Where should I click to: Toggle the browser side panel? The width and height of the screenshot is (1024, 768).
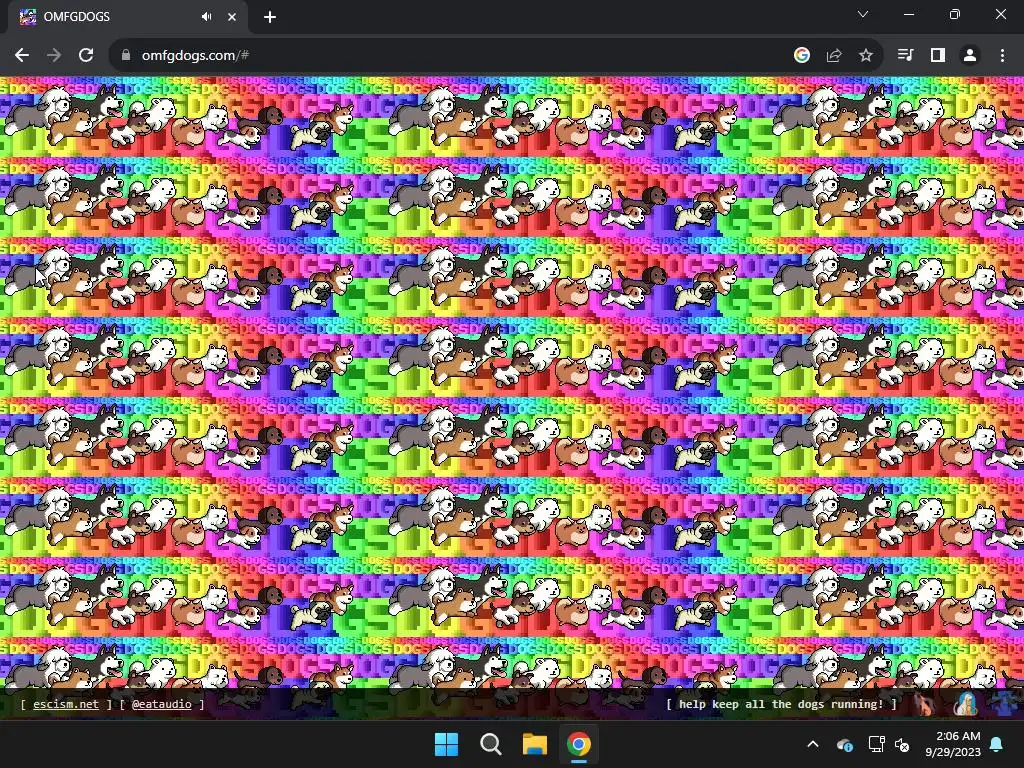938,56
